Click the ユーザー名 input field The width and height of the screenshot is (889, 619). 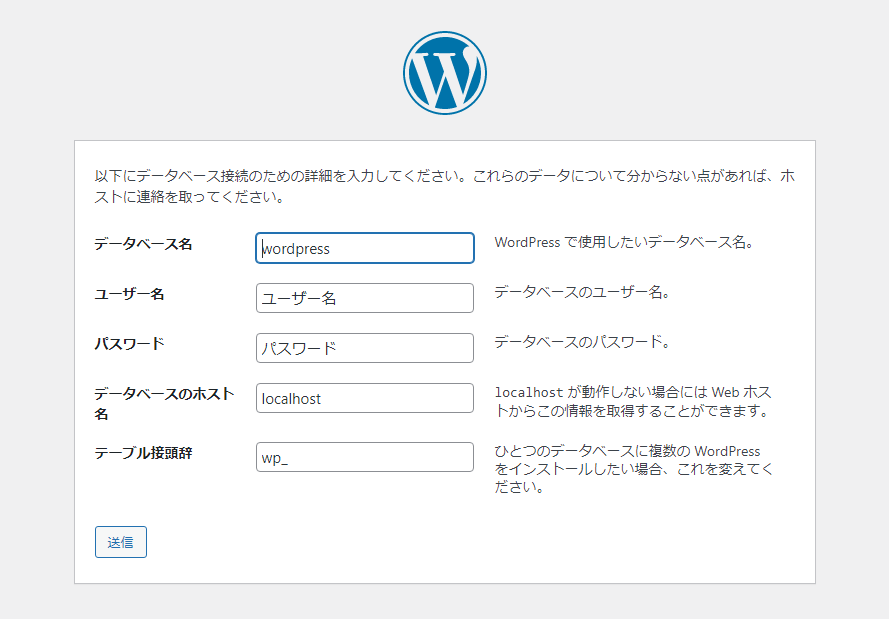[365, 298]
